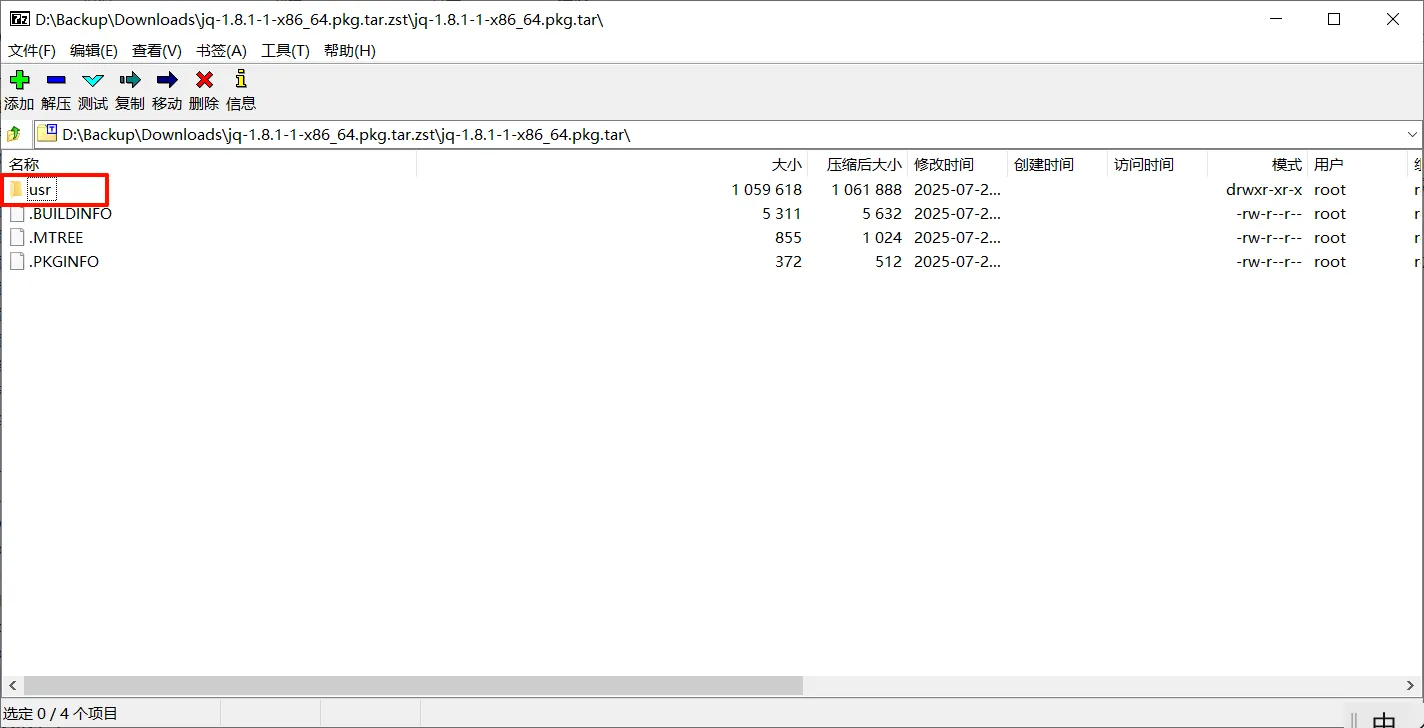Select the usr folder
Screen dimensions: 1424x728
(40, 190)
